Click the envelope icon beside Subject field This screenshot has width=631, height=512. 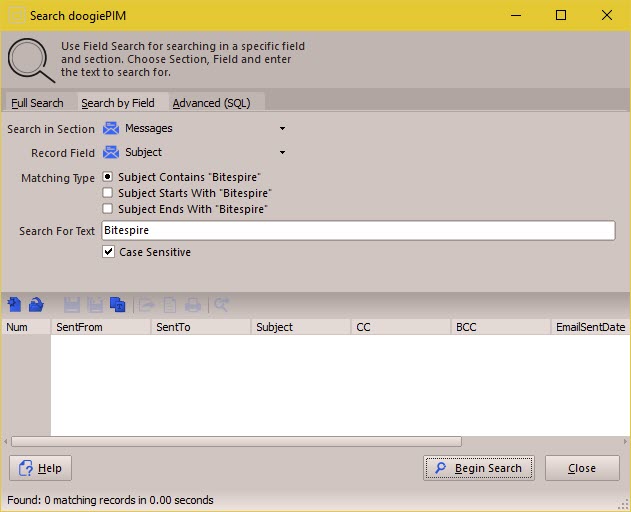pyautogui.click(x=111, y=152)
